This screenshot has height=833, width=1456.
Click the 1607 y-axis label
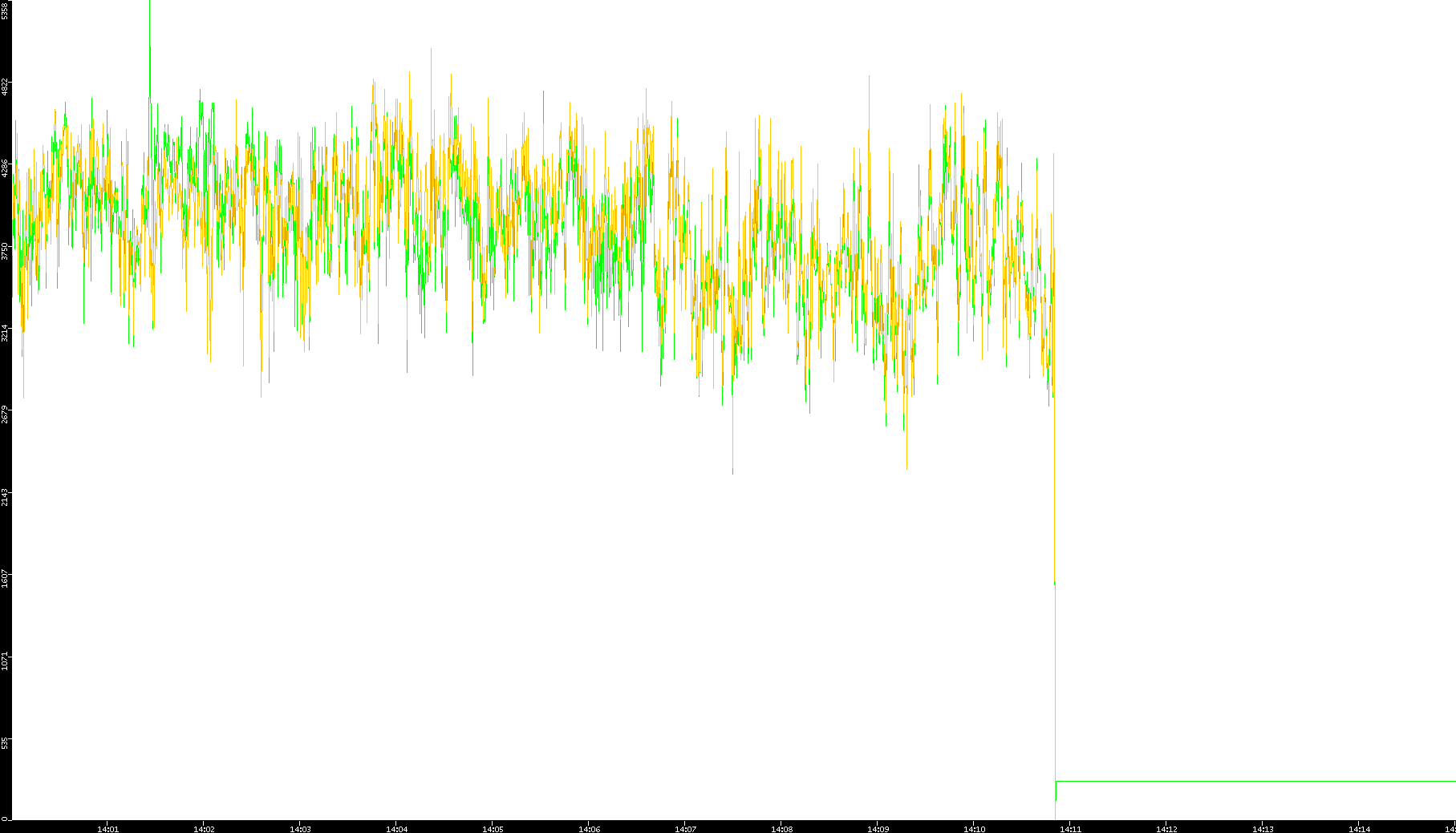click(x=5, y=578)
